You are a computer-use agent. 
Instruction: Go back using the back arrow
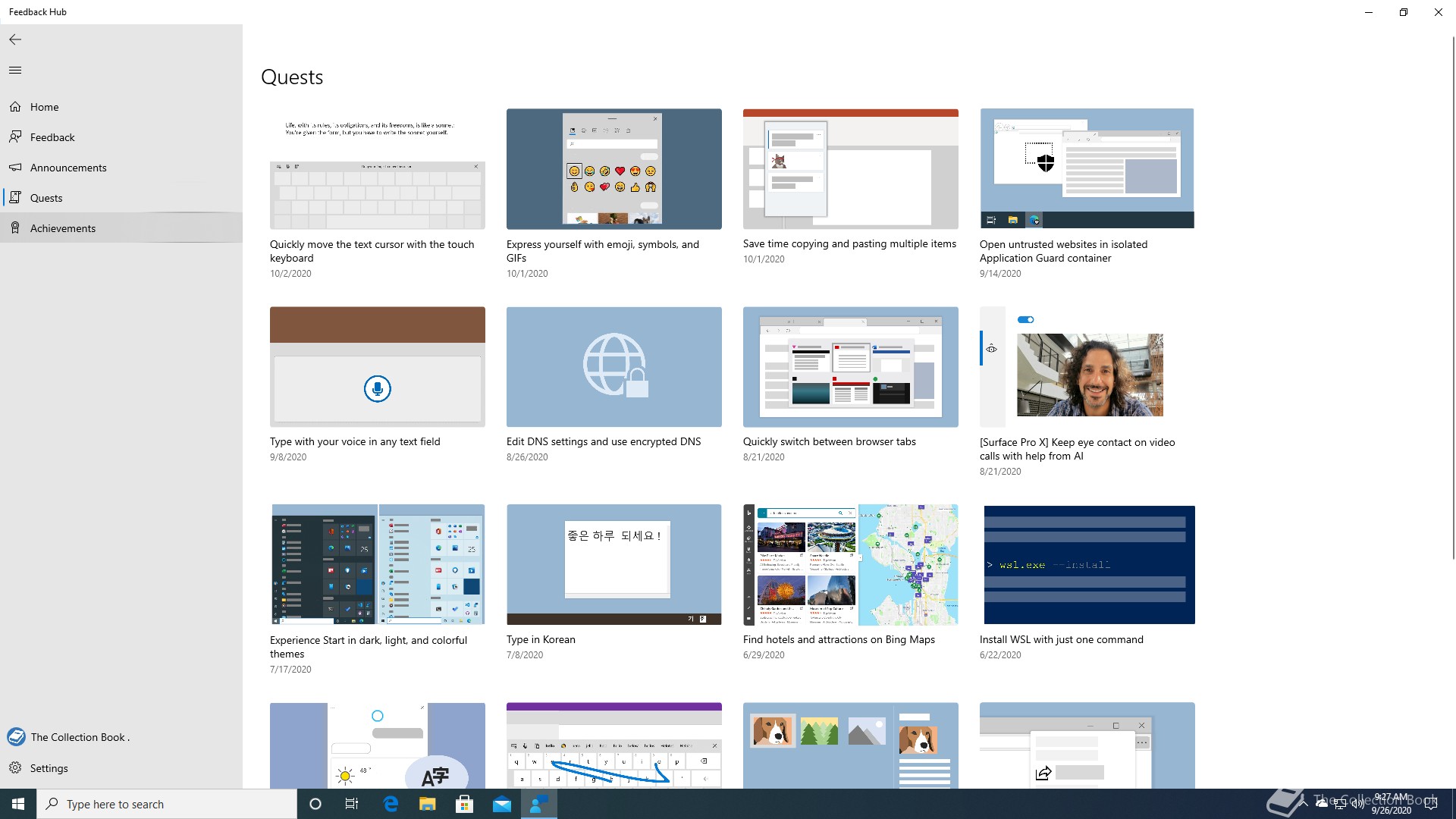coord(15,39)
